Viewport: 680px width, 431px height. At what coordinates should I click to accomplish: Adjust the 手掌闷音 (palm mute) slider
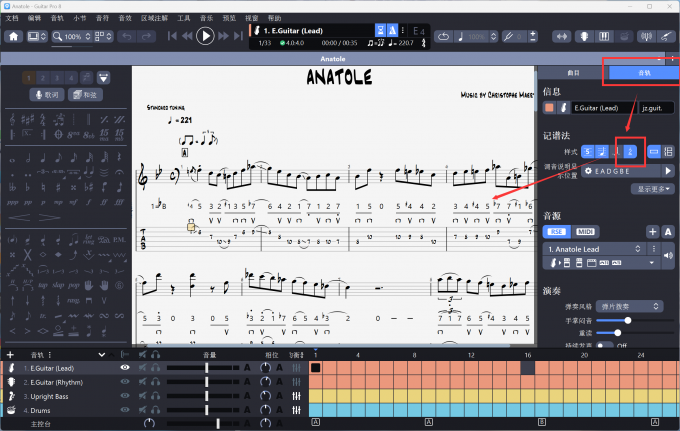point(628,320)
